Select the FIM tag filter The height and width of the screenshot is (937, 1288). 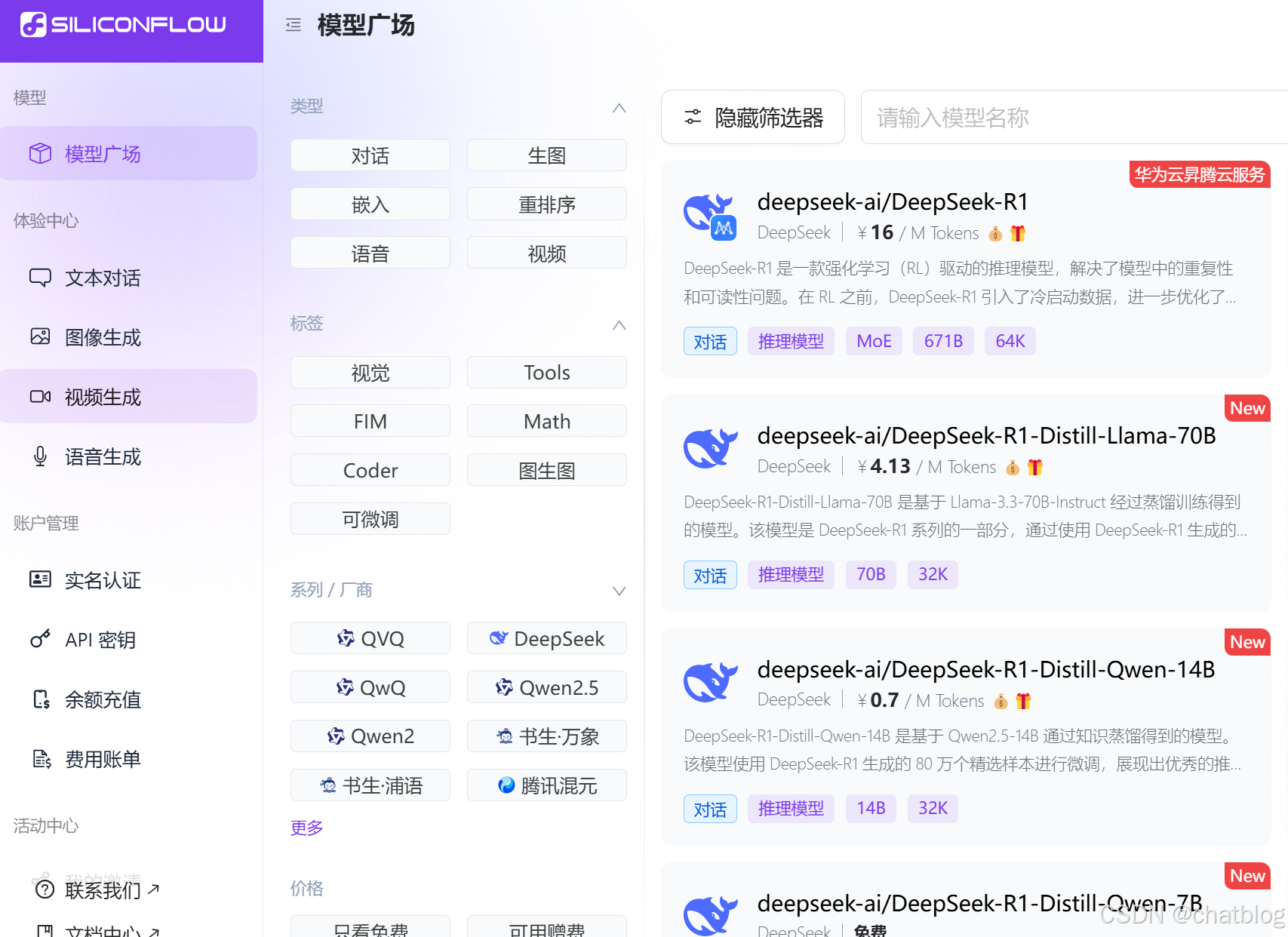[370, 421]
